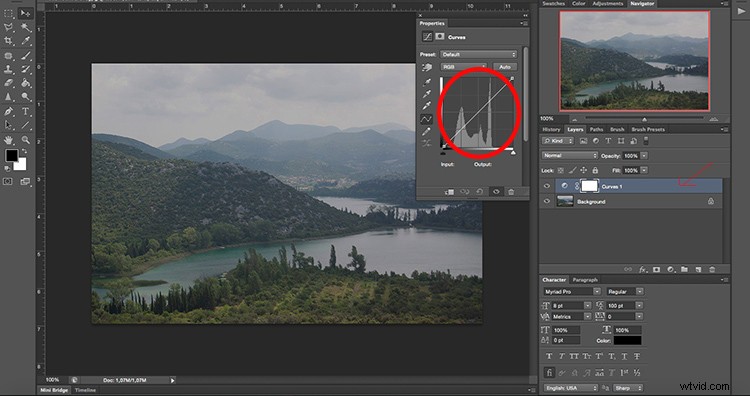Click the Curves 1 layer mask thumbnail
The height and width of the screenshot is (396, 750).
(589, 186)
